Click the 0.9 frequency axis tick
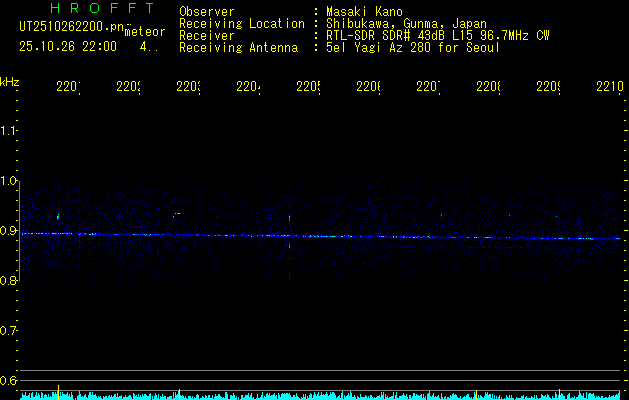 click(x=9, y=231)
